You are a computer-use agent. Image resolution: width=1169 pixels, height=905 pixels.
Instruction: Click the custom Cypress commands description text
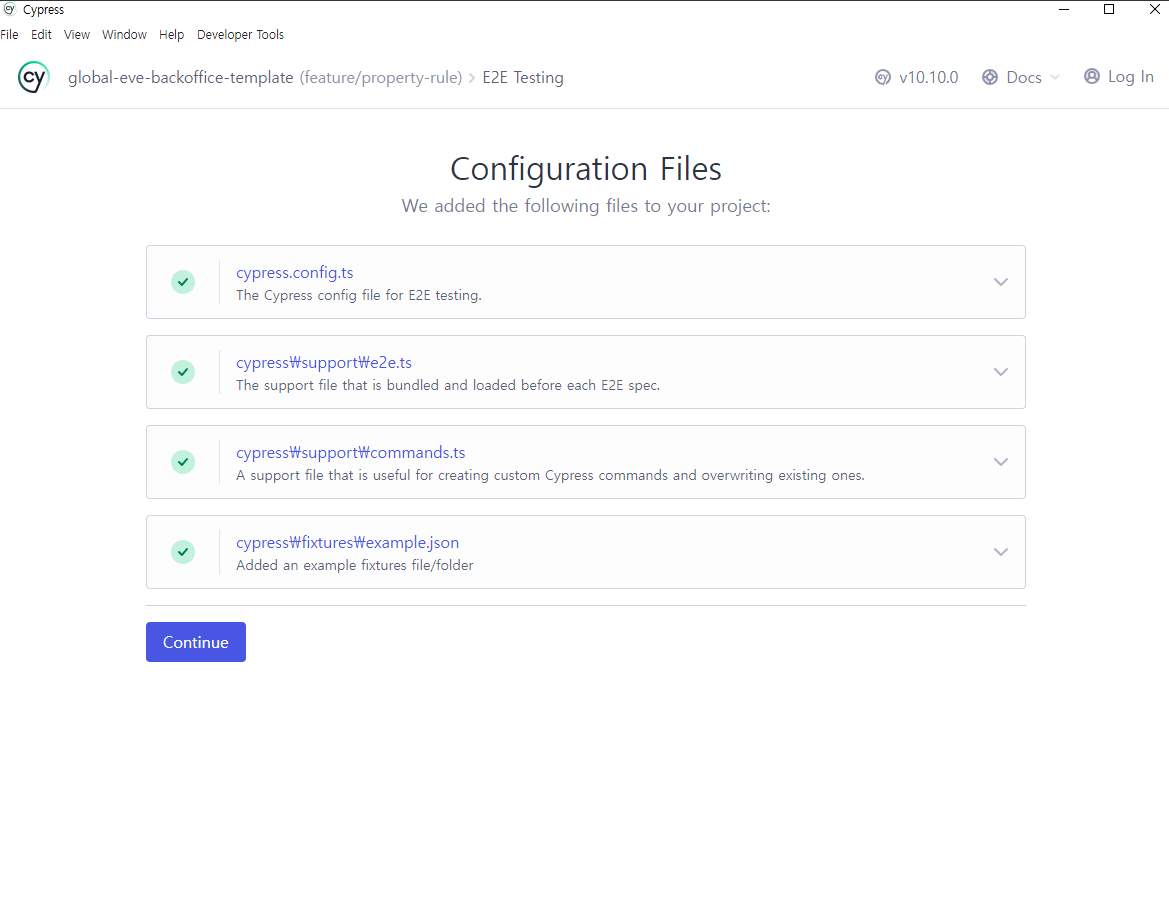pos(550,476)
